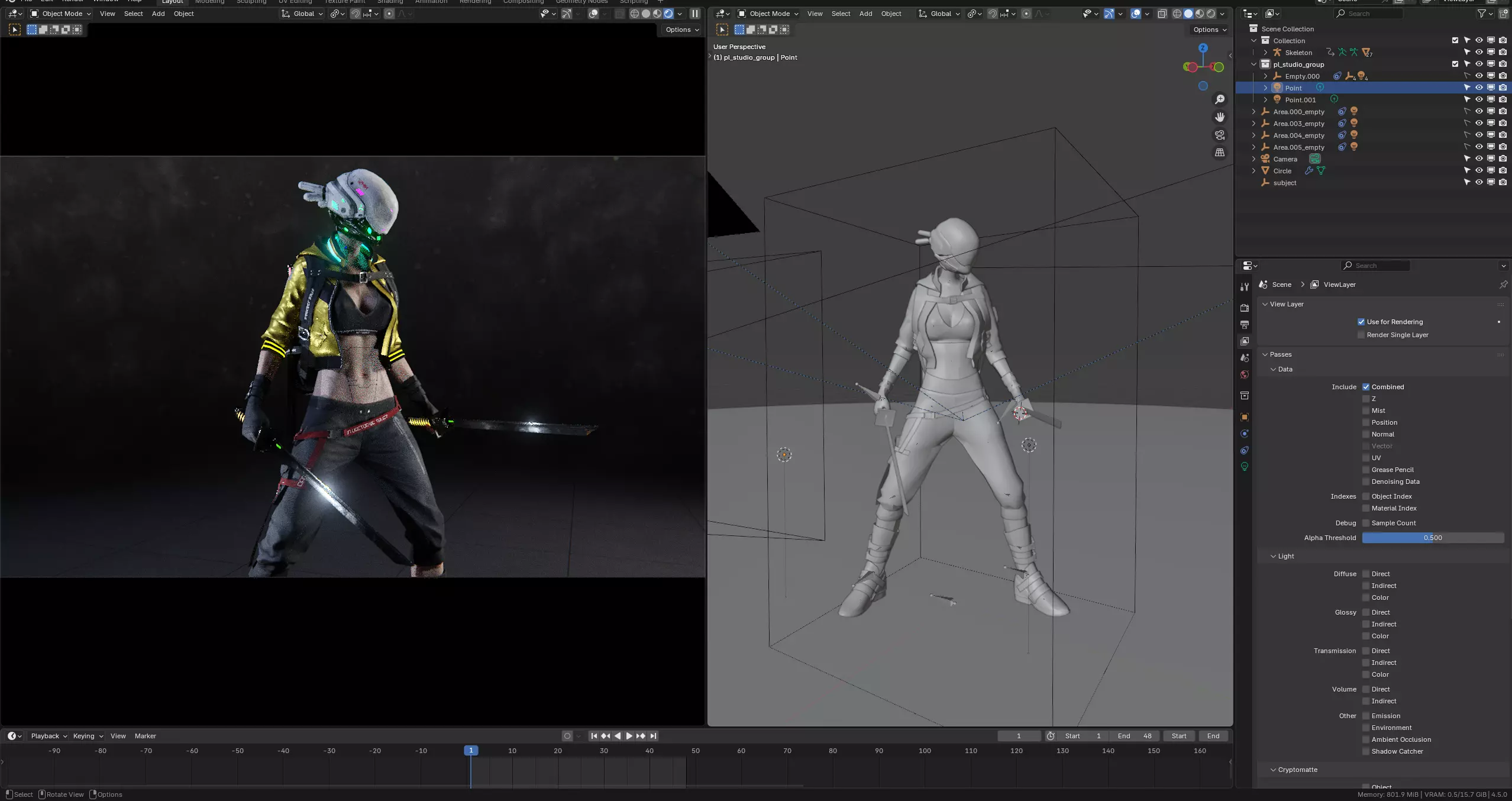1512x801 pixels.
Task: Enable snapping magnet in right viewport
Action: pos(993,14)
